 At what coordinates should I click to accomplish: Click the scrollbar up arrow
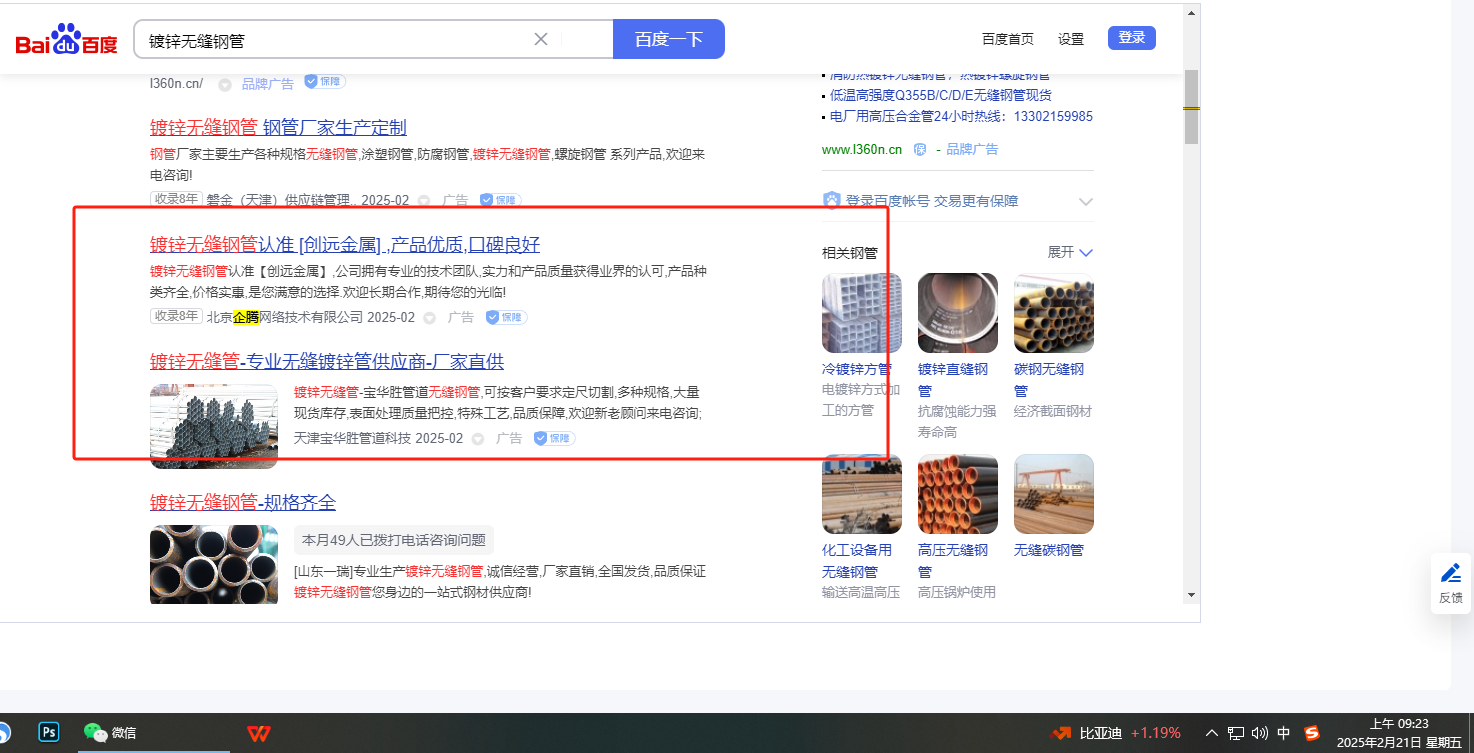point(1191,13)
